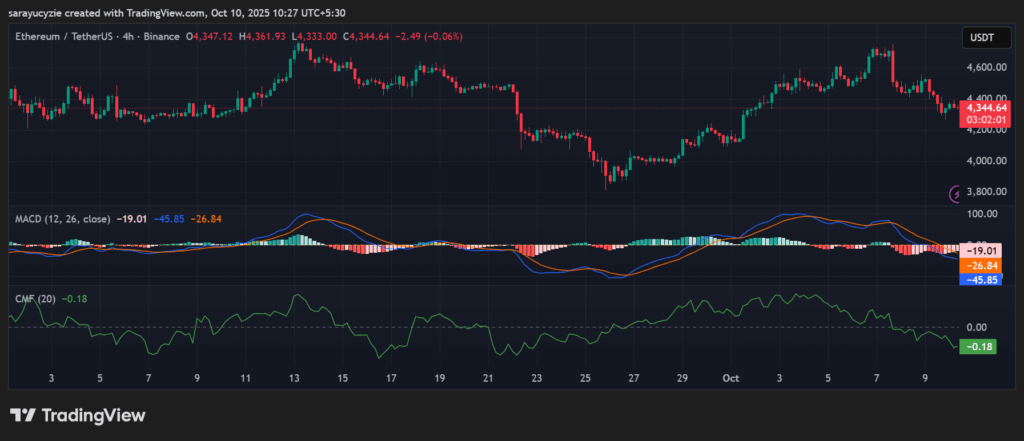This screenshot has height=441, width=1024.
Task: Click the 13 date on time axis
Action: 293,379
